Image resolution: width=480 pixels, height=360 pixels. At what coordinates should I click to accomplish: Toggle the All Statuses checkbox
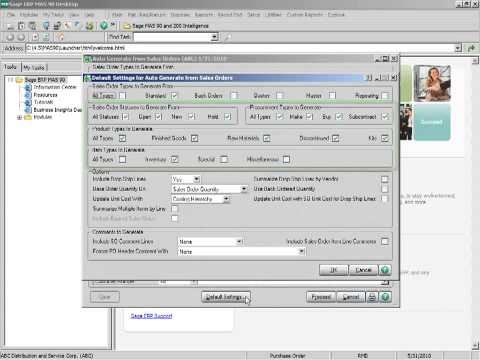tap(125, 117)
